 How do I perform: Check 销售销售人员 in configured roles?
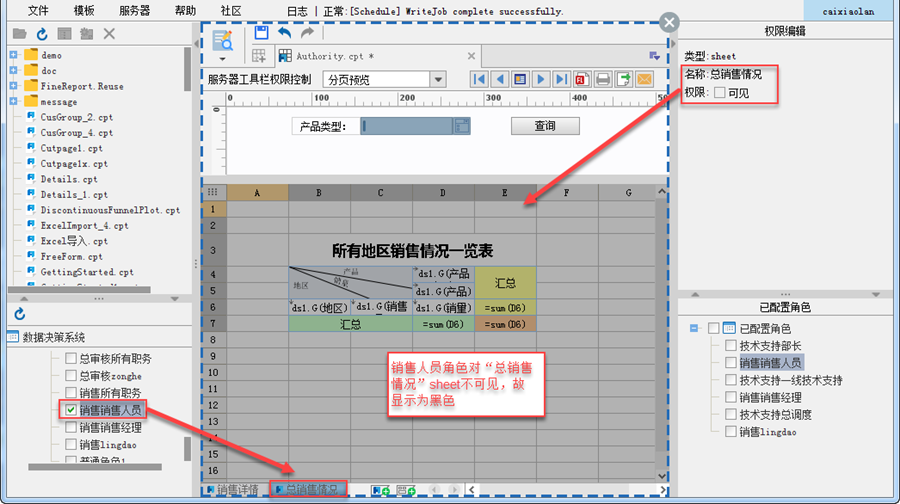[731, 363]
